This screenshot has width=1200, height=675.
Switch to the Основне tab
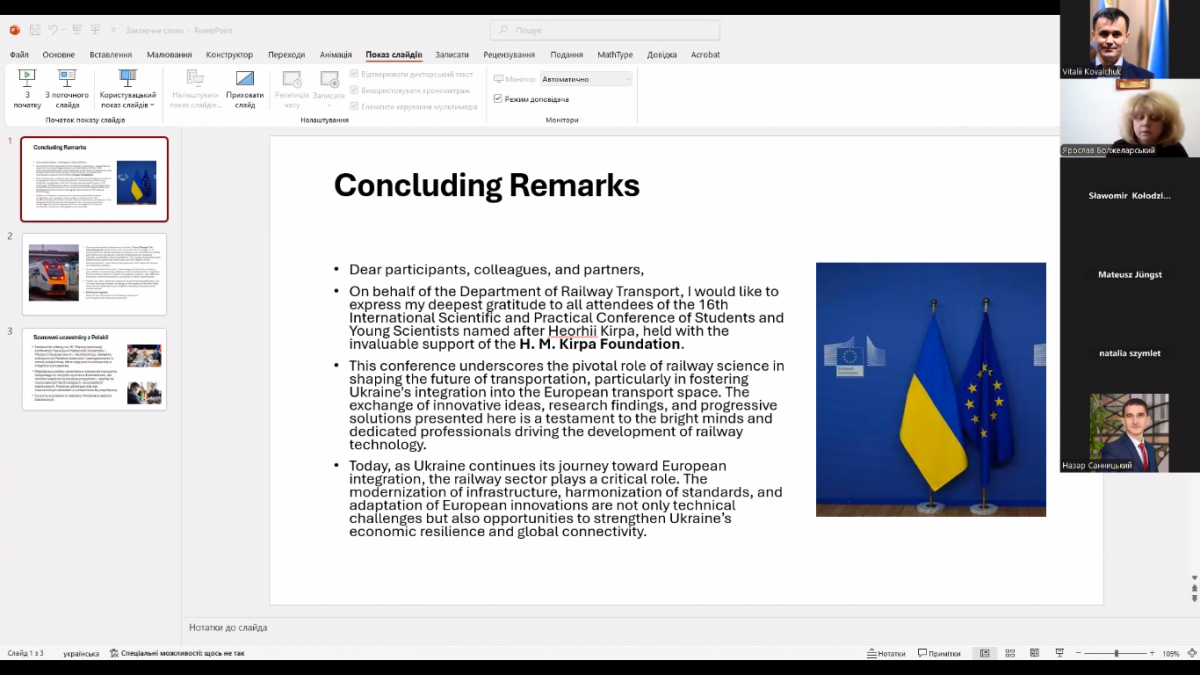(x=59, y=55)
